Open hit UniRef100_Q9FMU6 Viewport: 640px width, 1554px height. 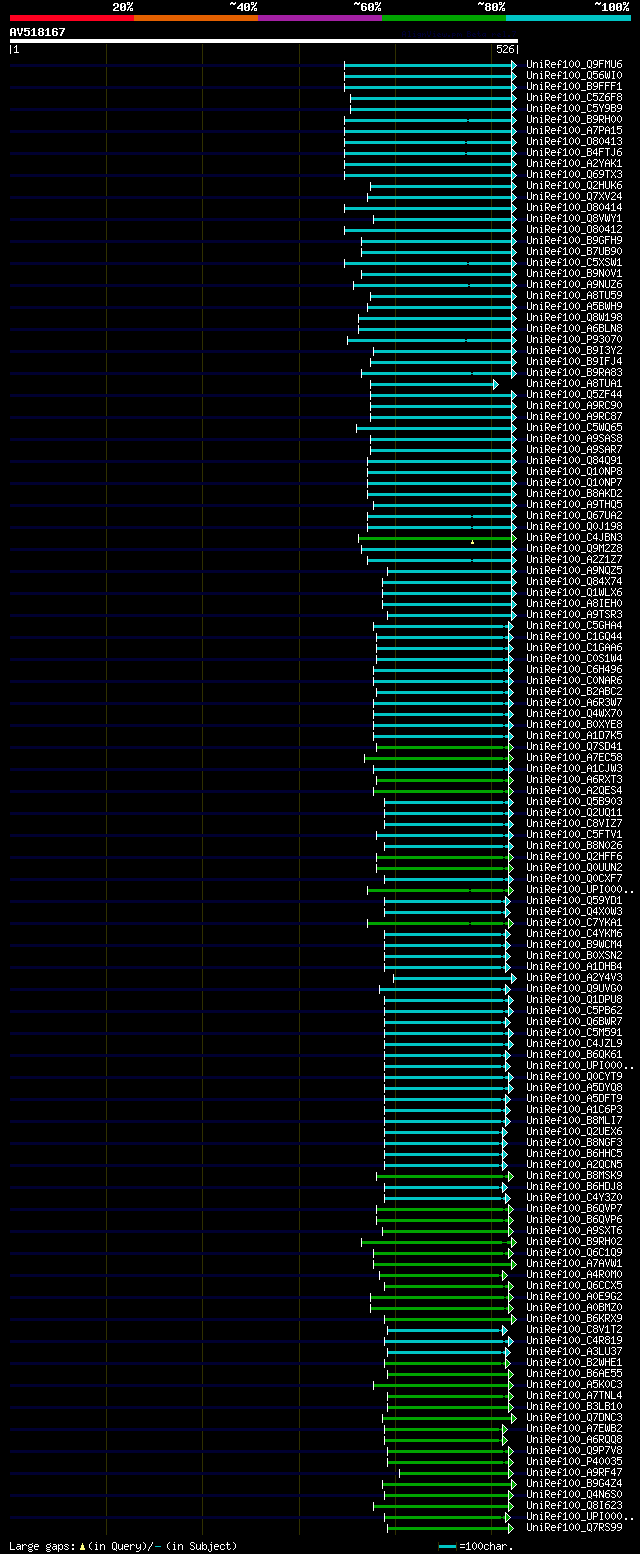pos(574,65)
